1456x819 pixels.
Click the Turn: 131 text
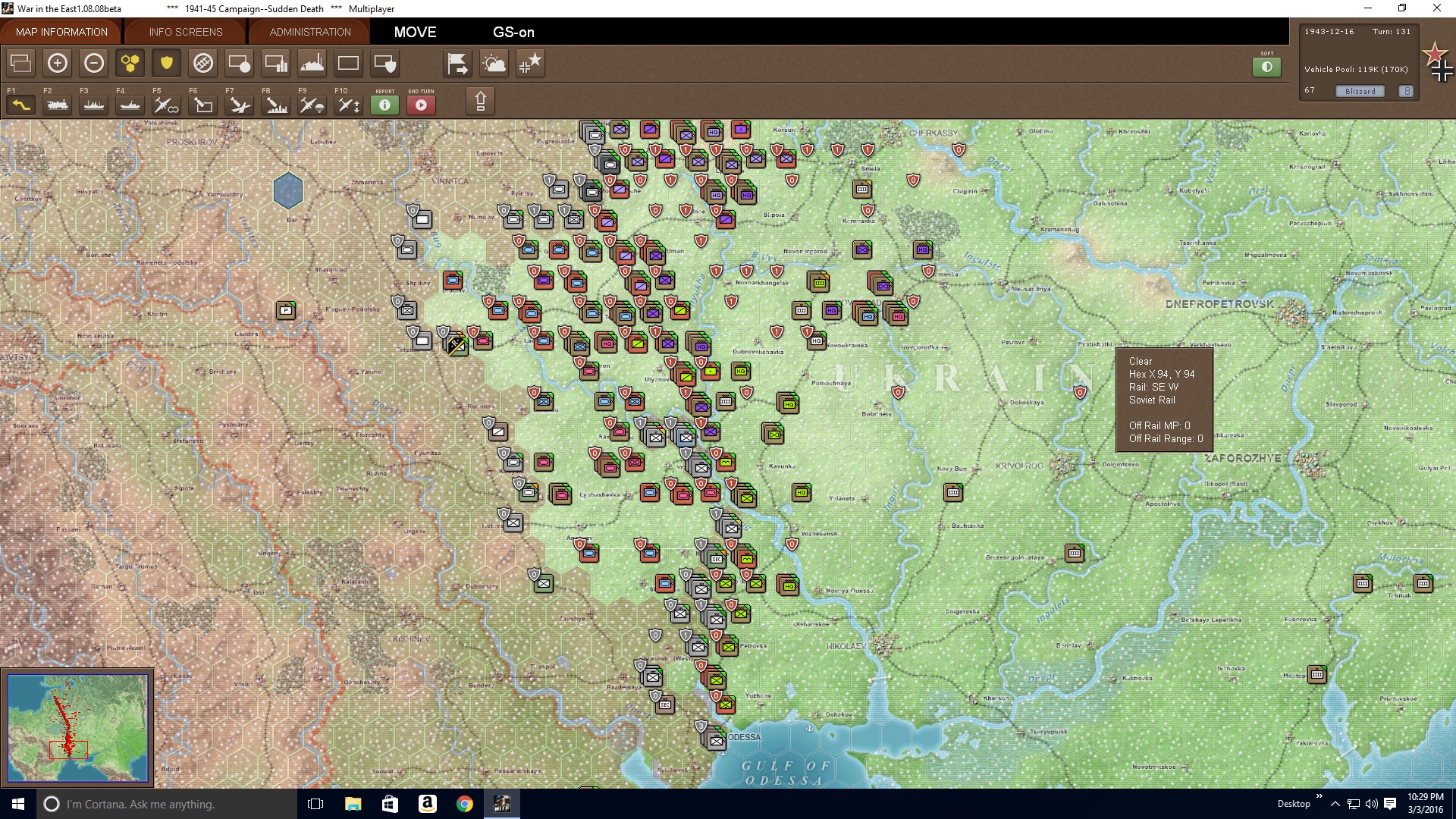pyautogui.click(x=1392, y=31)
